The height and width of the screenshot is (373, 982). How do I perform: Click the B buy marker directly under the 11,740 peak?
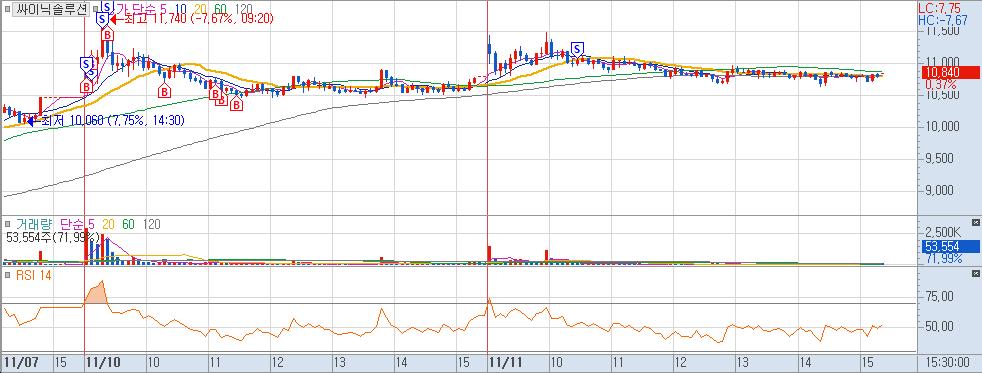pos(108,33)
